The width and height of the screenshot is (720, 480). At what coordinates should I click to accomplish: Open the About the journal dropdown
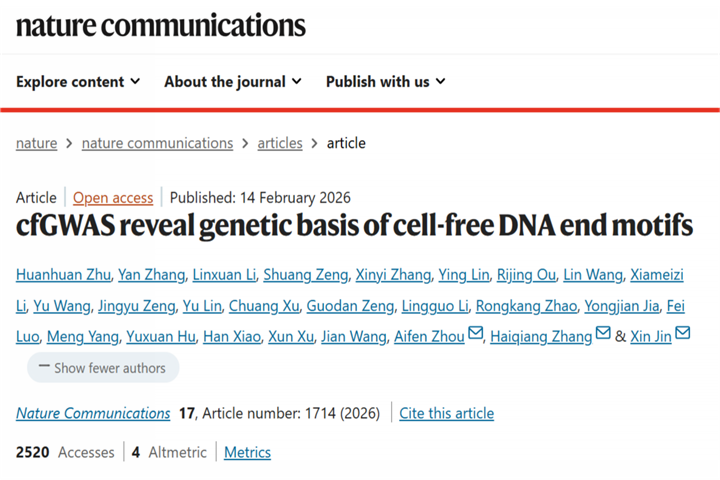pyautogui.click(x=234, y=82)
